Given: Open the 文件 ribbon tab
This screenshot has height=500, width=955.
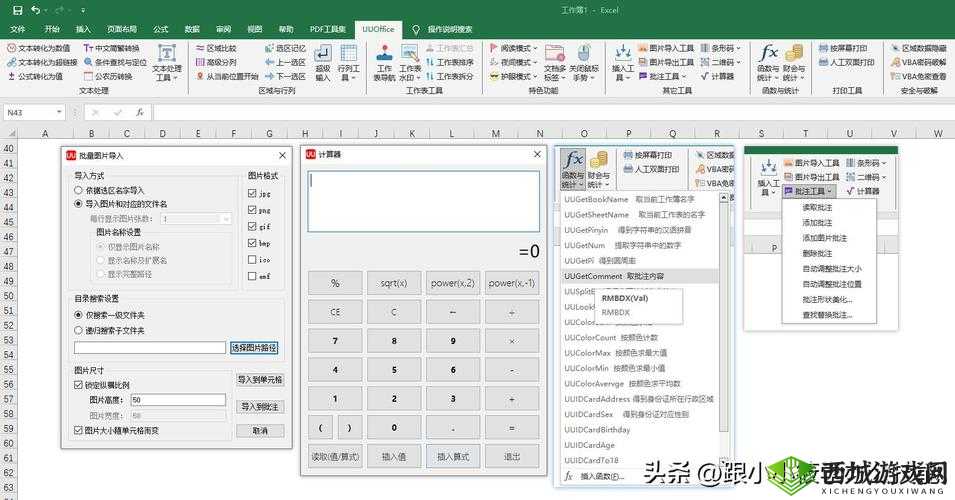Looking at the screenshot, I should [x=18, y=29].
